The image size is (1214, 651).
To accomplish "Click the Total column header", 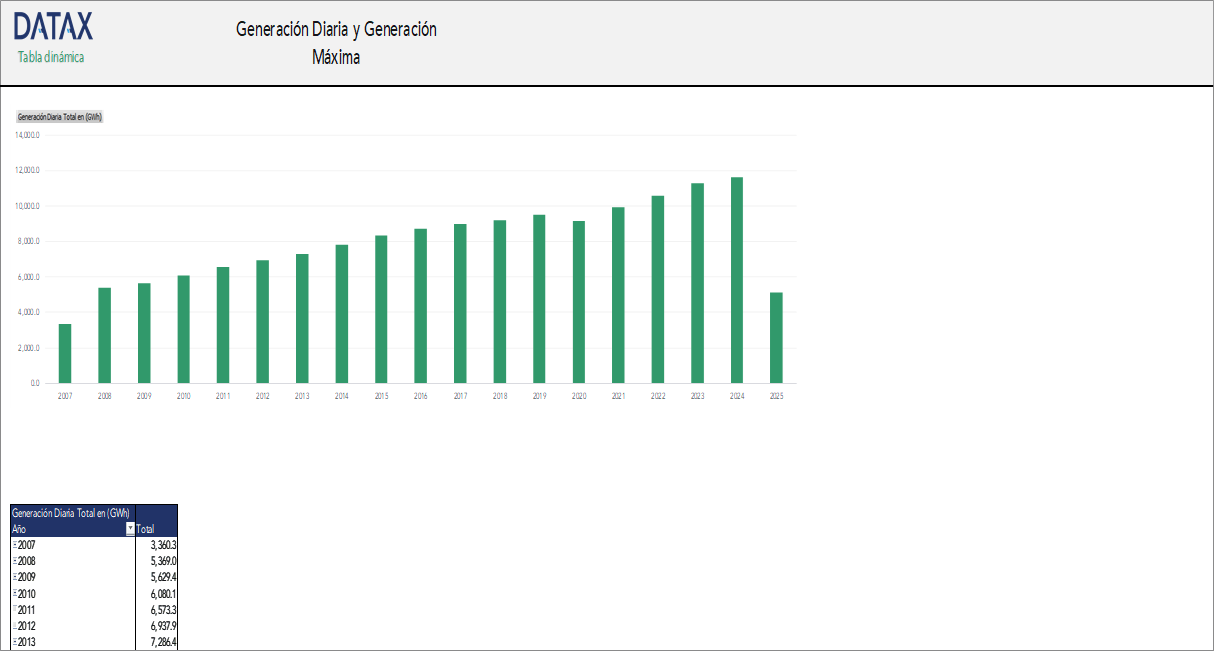I will click(156, 528).
